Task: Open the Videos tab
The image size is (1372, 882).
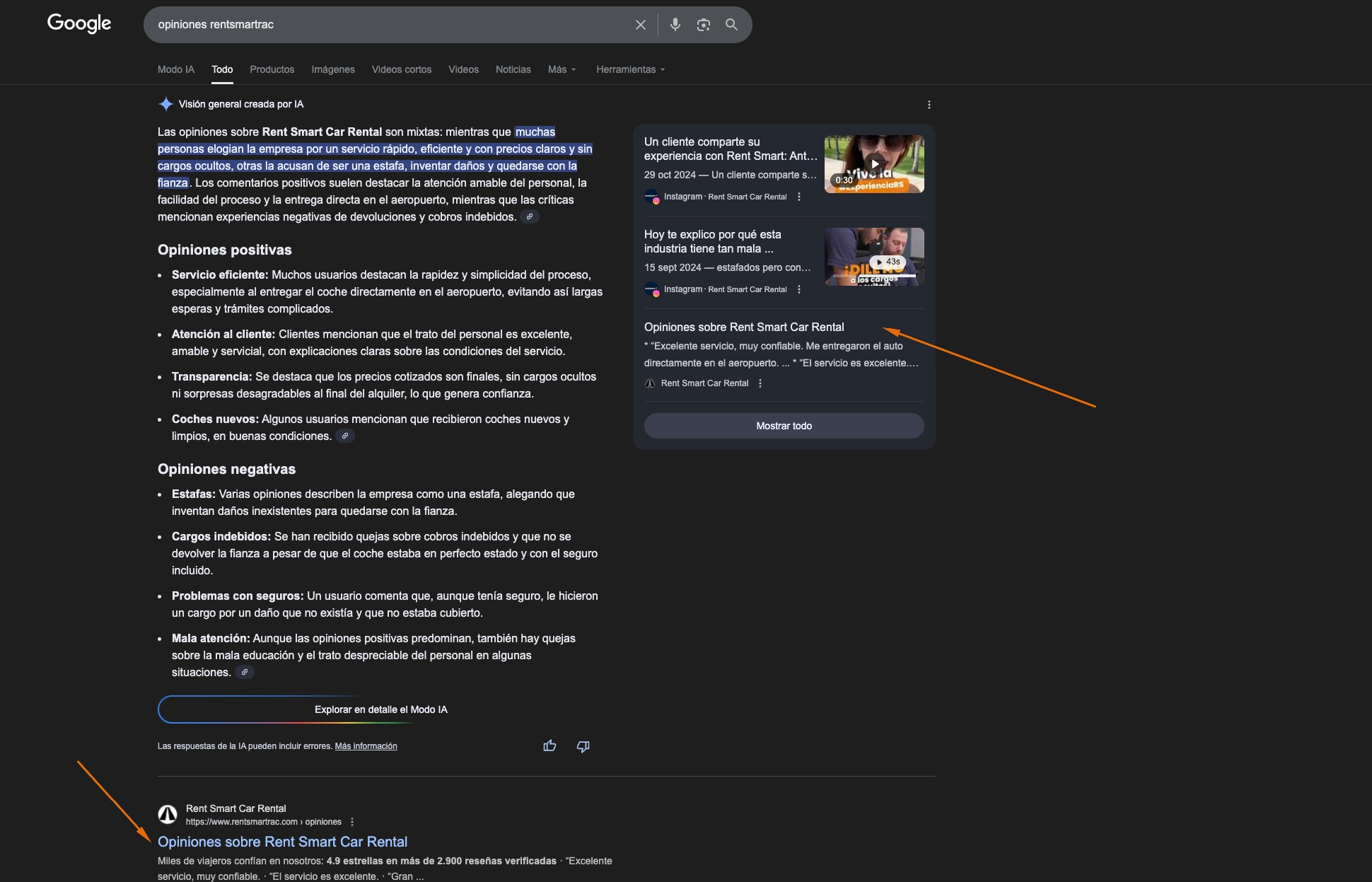Action: click(x=463, y=69)
